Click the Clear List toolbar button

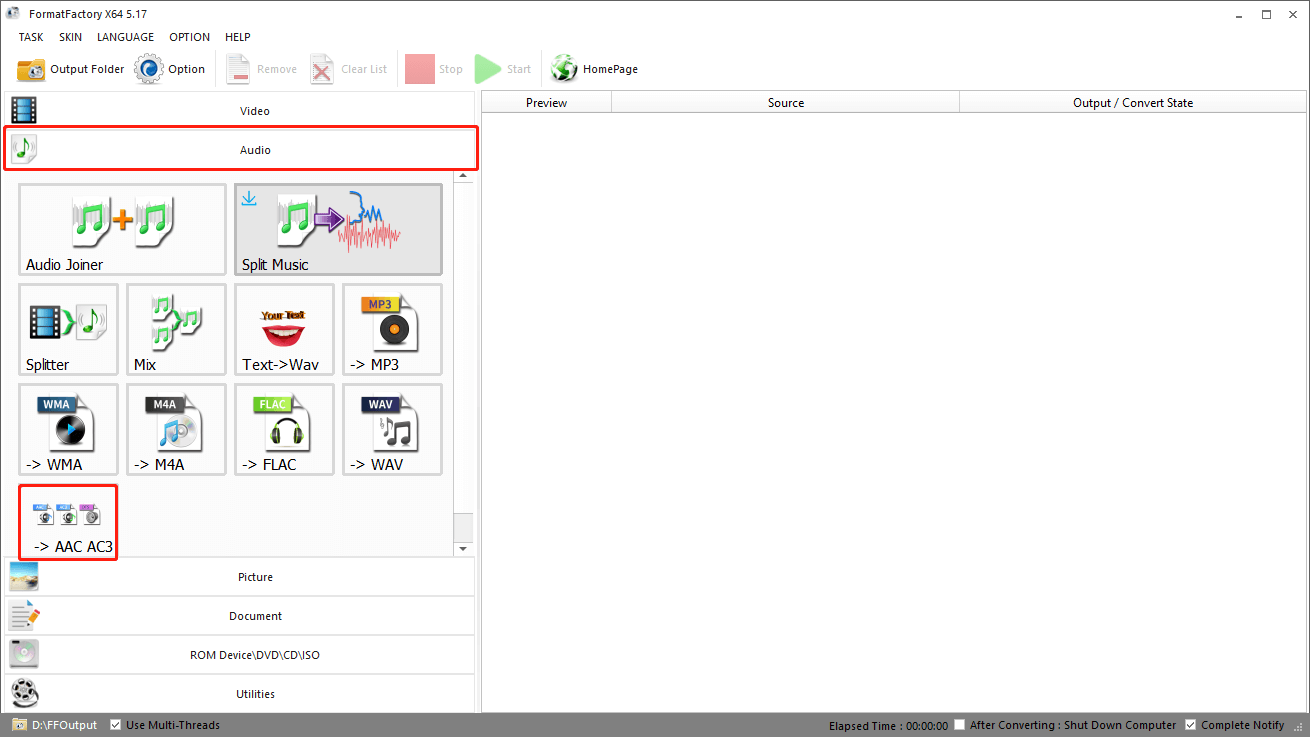point(348,69)
